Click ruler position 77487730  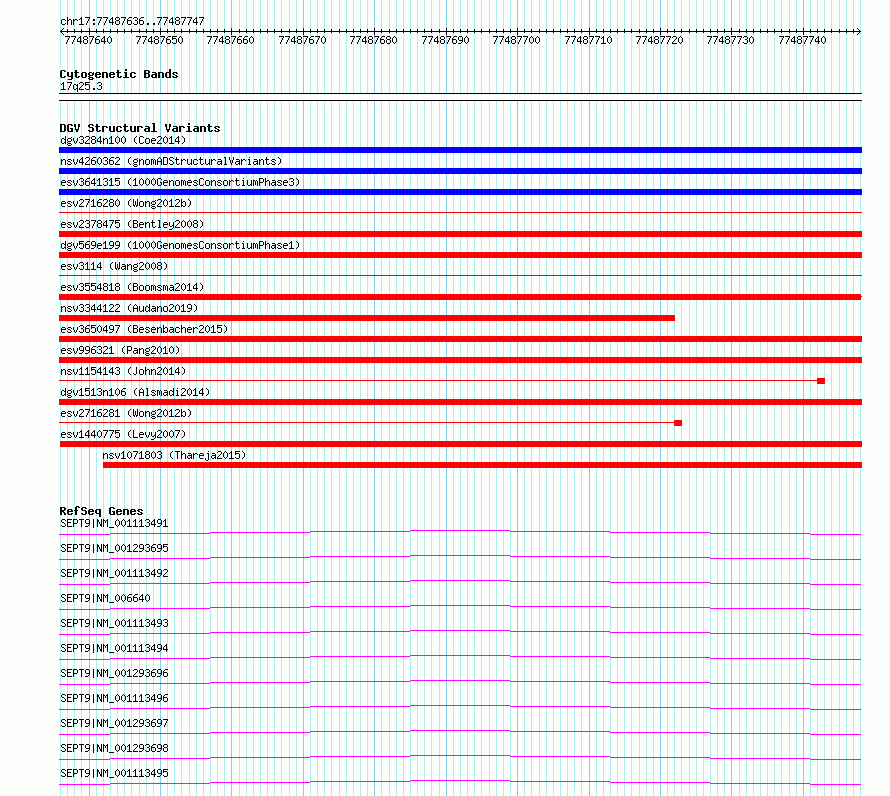(731, 40)
